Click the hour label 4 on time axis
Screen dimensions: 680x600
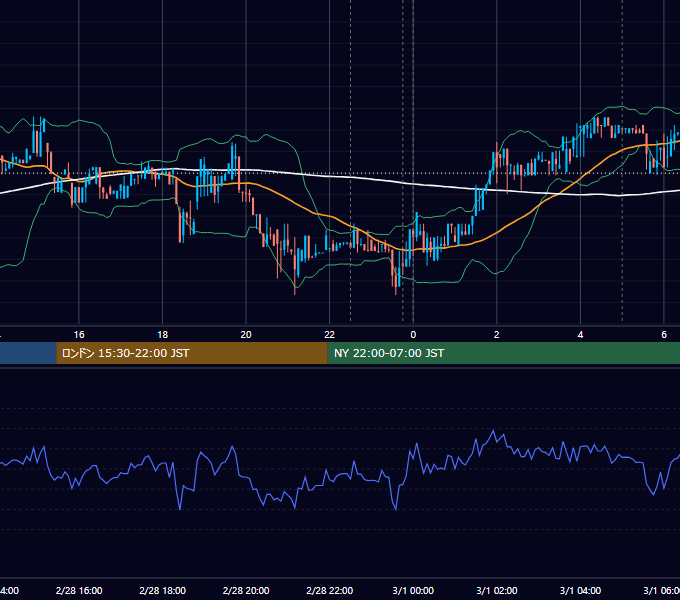(580, 335)
